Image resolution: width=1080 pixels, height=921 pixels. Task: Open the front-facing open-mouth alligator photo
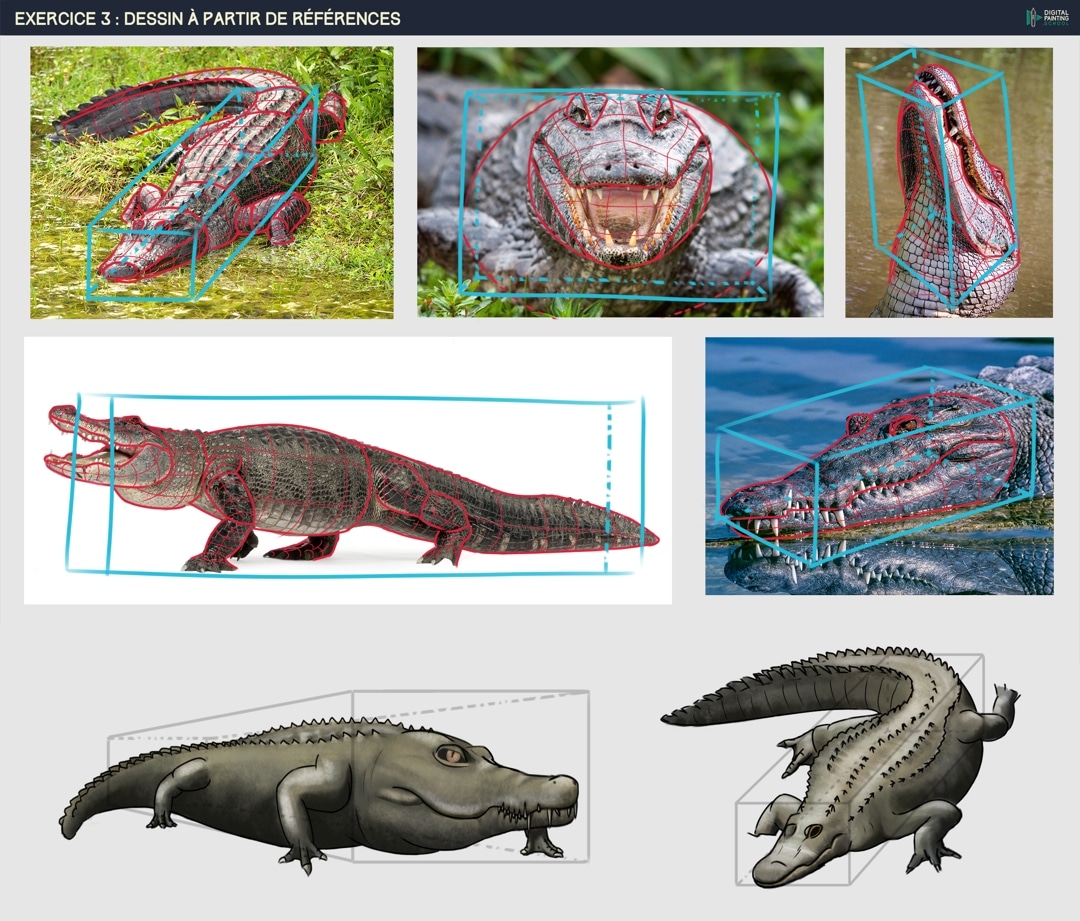point(620,182)
